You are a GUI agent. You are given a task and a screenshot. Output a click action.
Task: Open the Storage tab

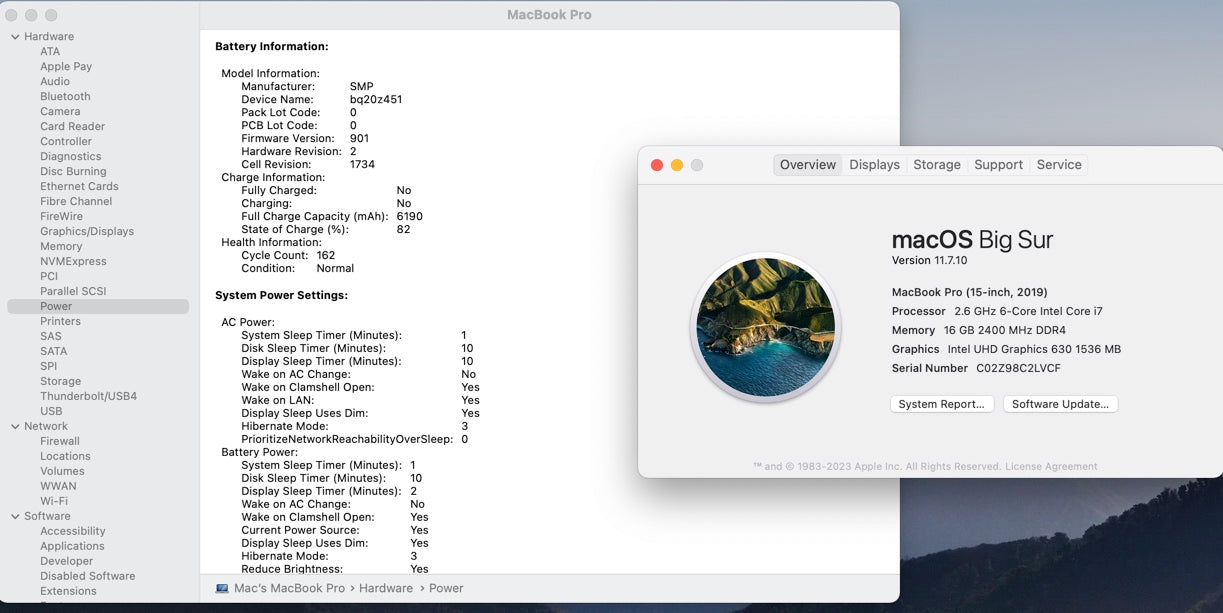[x=936, y=165]
